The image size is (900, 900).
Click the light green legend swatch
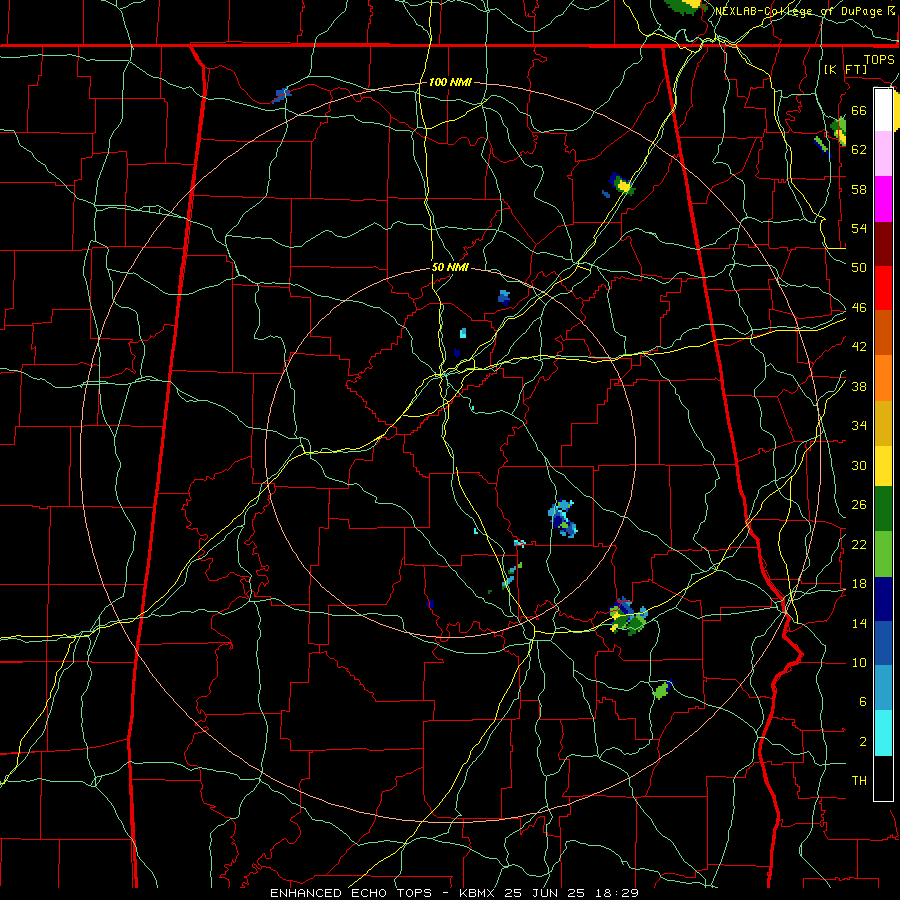883,553
